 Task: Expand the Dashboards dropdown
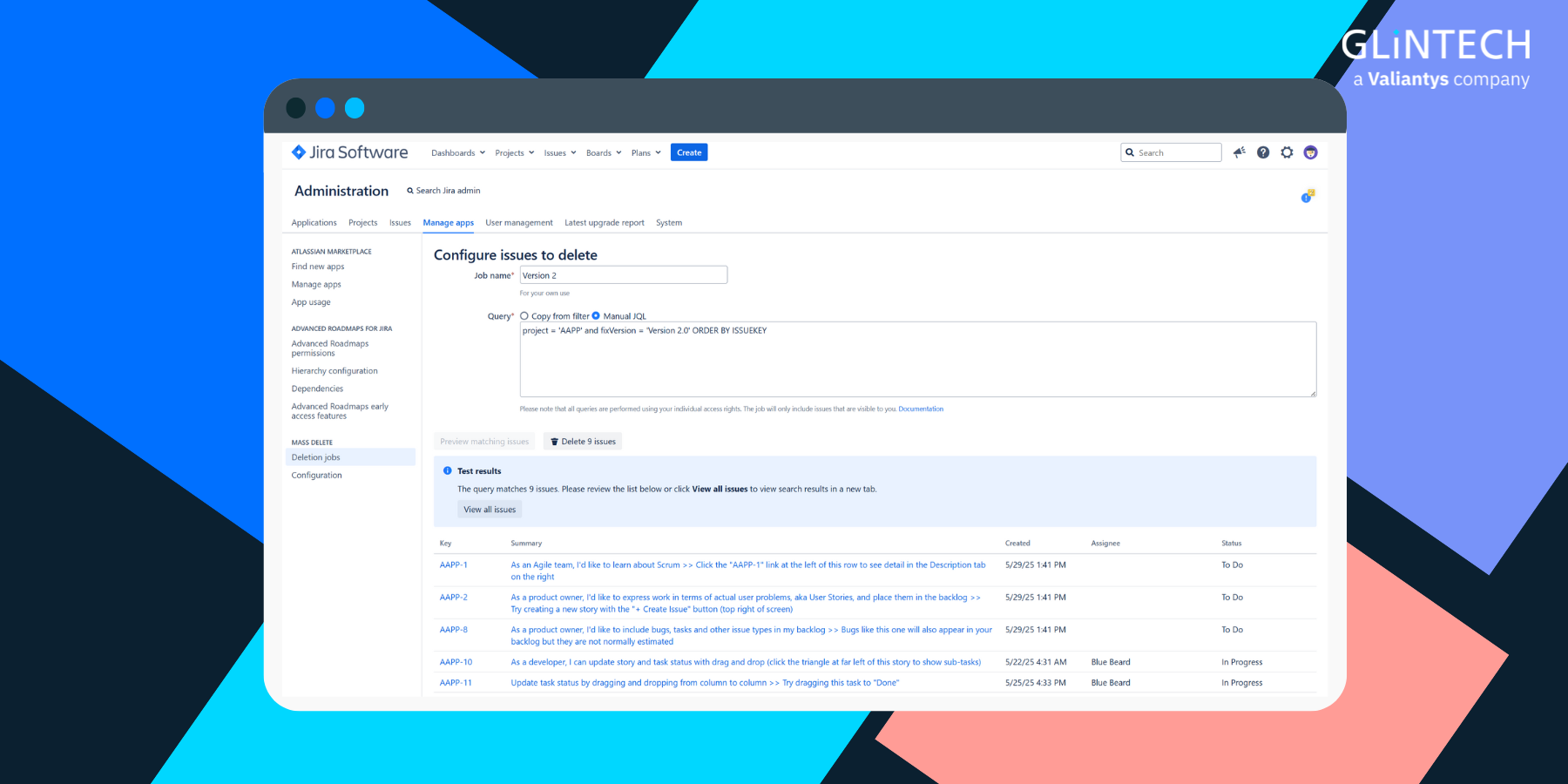[458, 152]
